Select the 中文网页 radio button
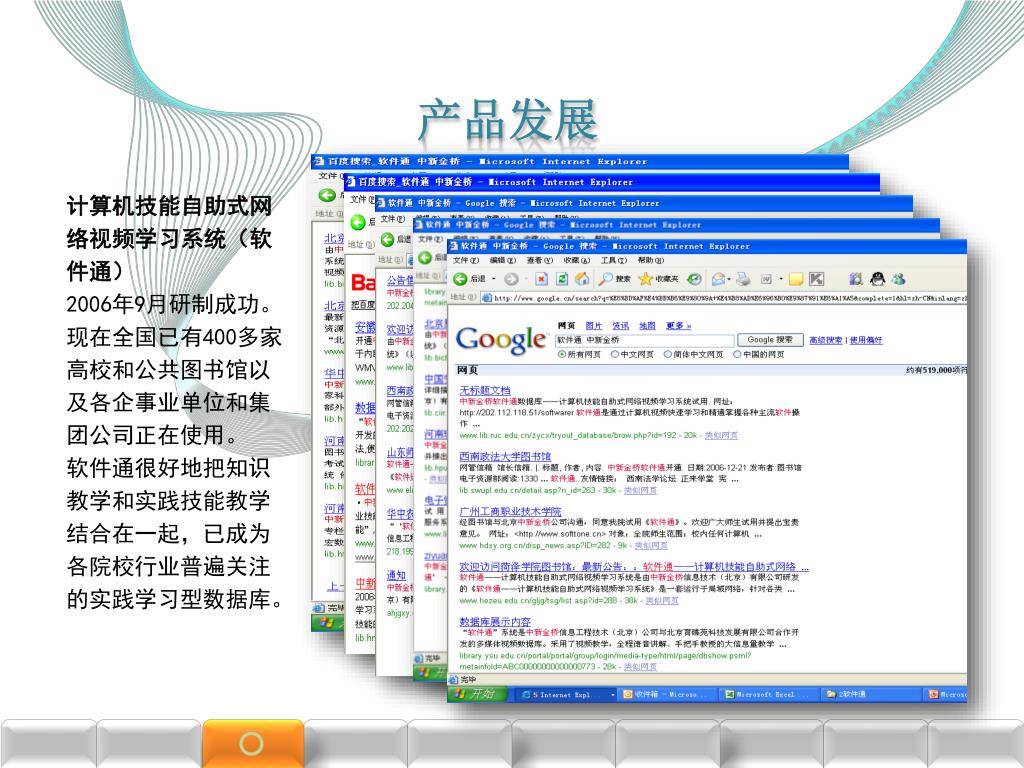 click(615, 354)
